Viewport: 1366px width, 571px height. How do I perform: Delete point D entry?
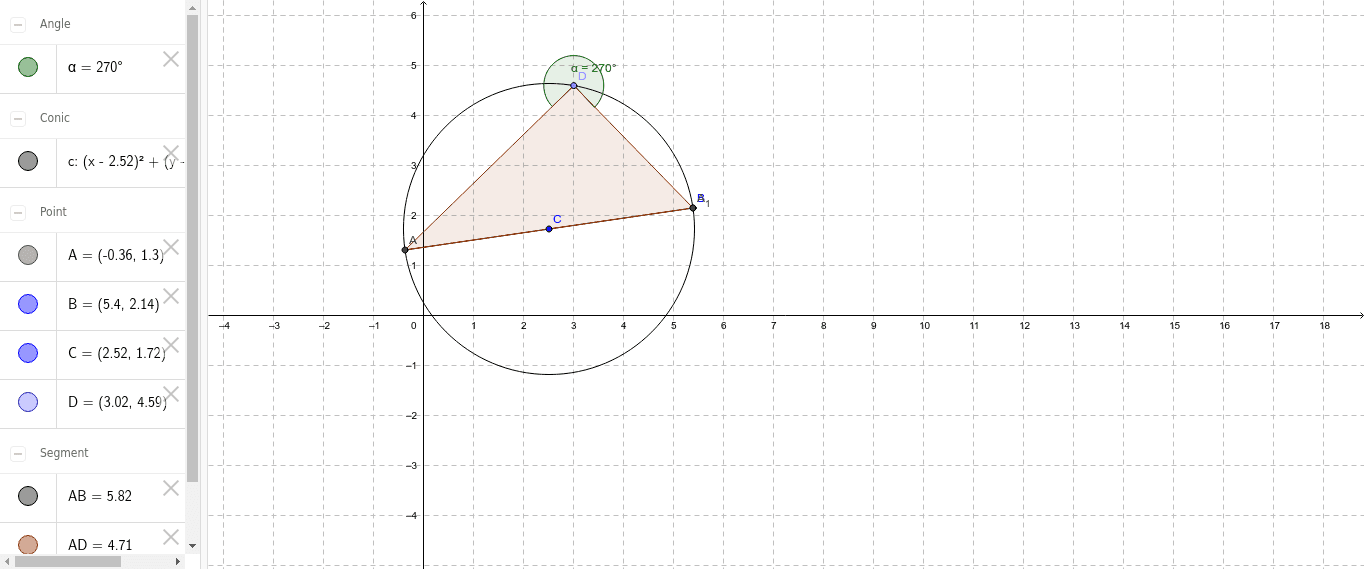pos(171,394)
